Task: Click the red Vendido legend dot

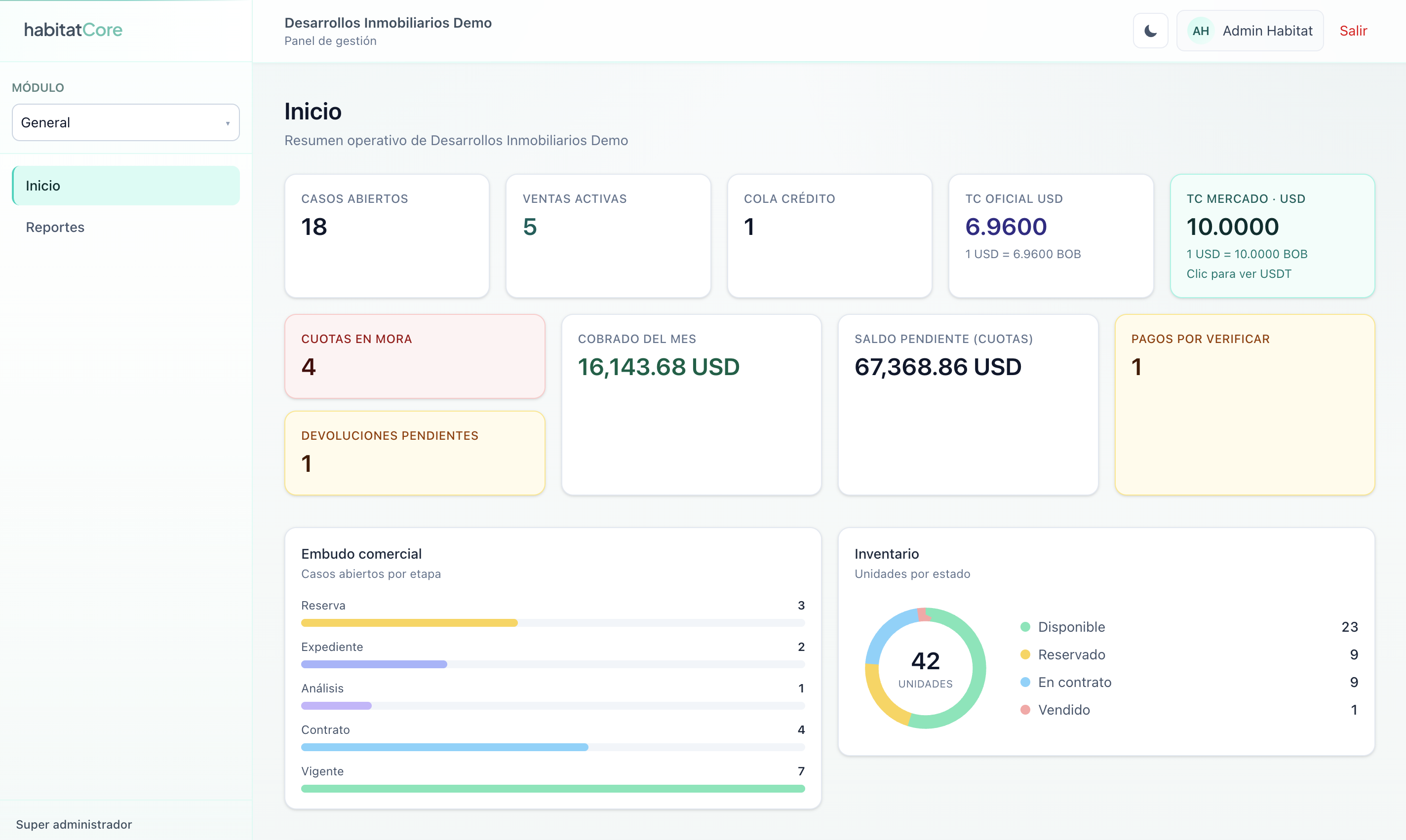Action: click(1025, 710)
